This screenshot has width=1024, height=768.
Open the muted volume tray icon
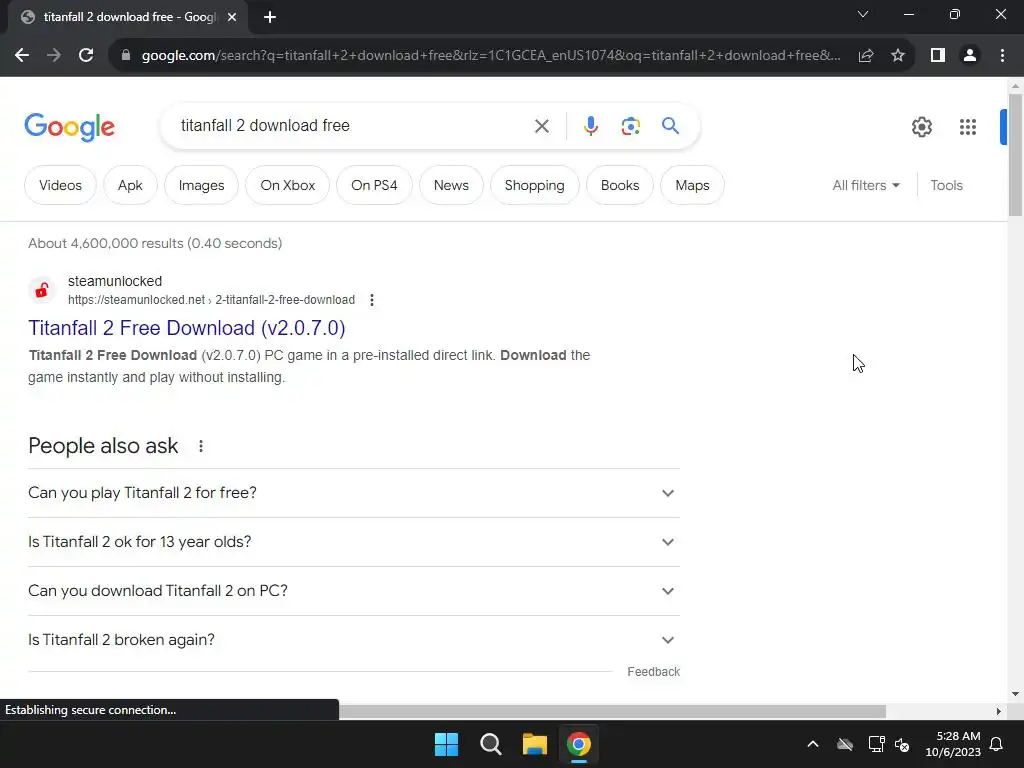coord(903,744)
